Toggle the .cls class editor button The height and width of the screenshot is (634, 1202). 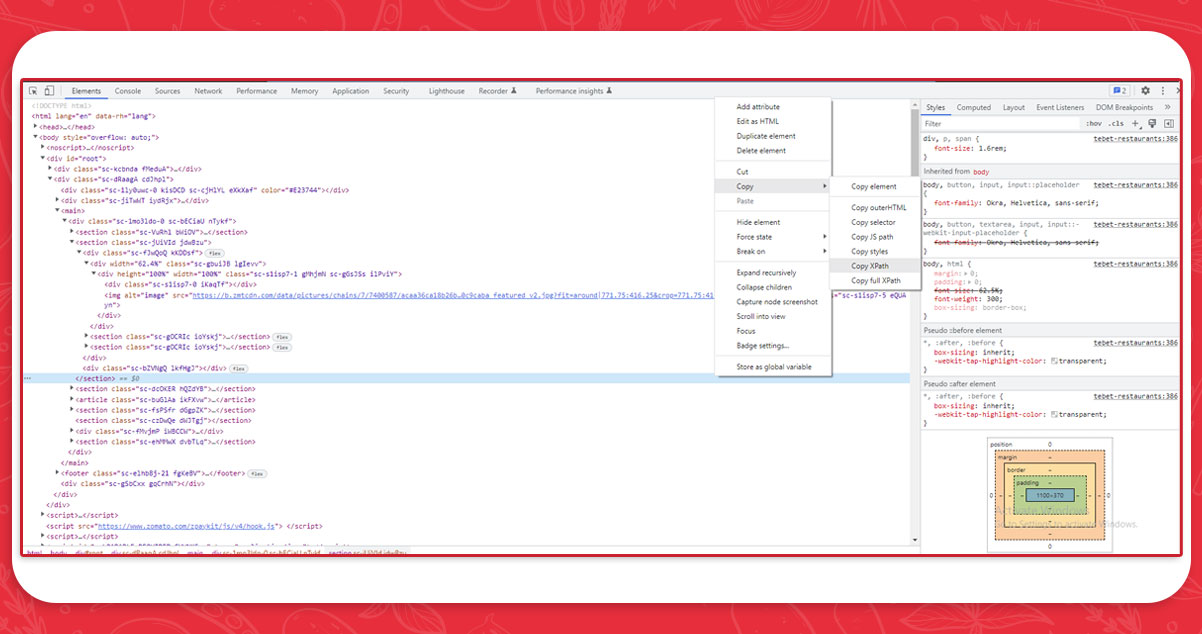click(x=1116, y=124)
